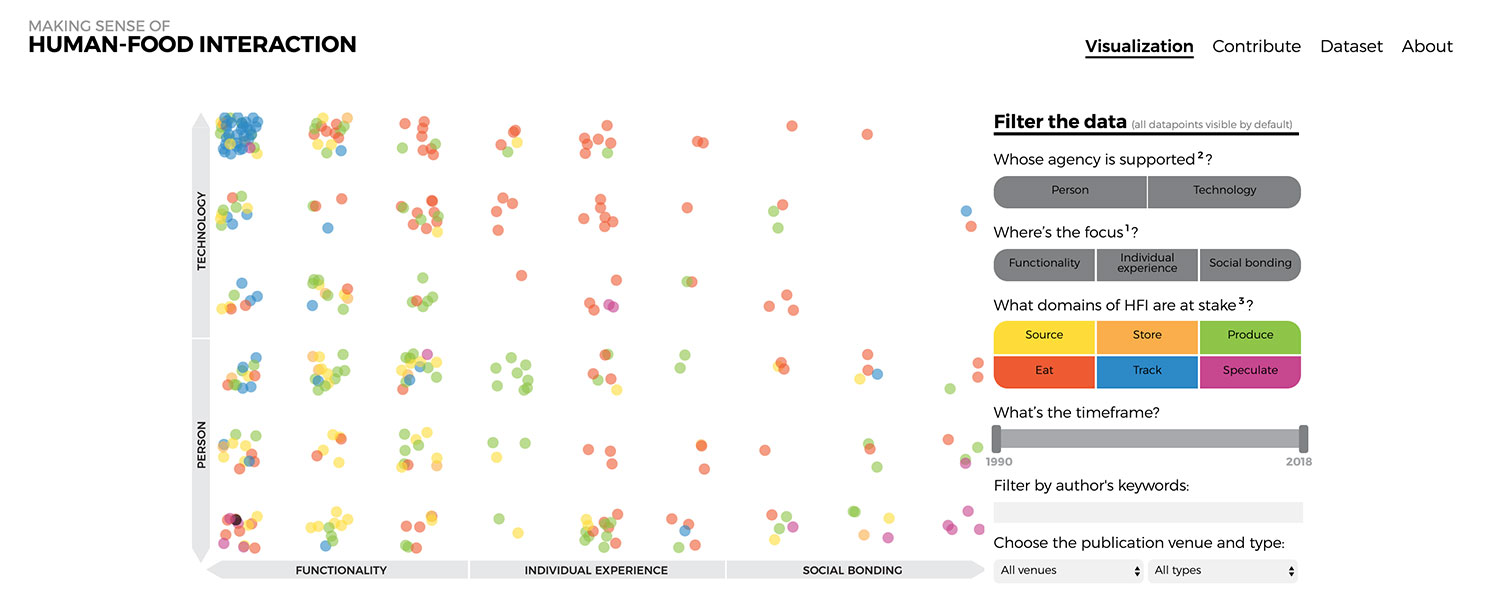Screen dimensions: 1500x600
Task: Toggle the Technology agency filter
Action: 1224,190
